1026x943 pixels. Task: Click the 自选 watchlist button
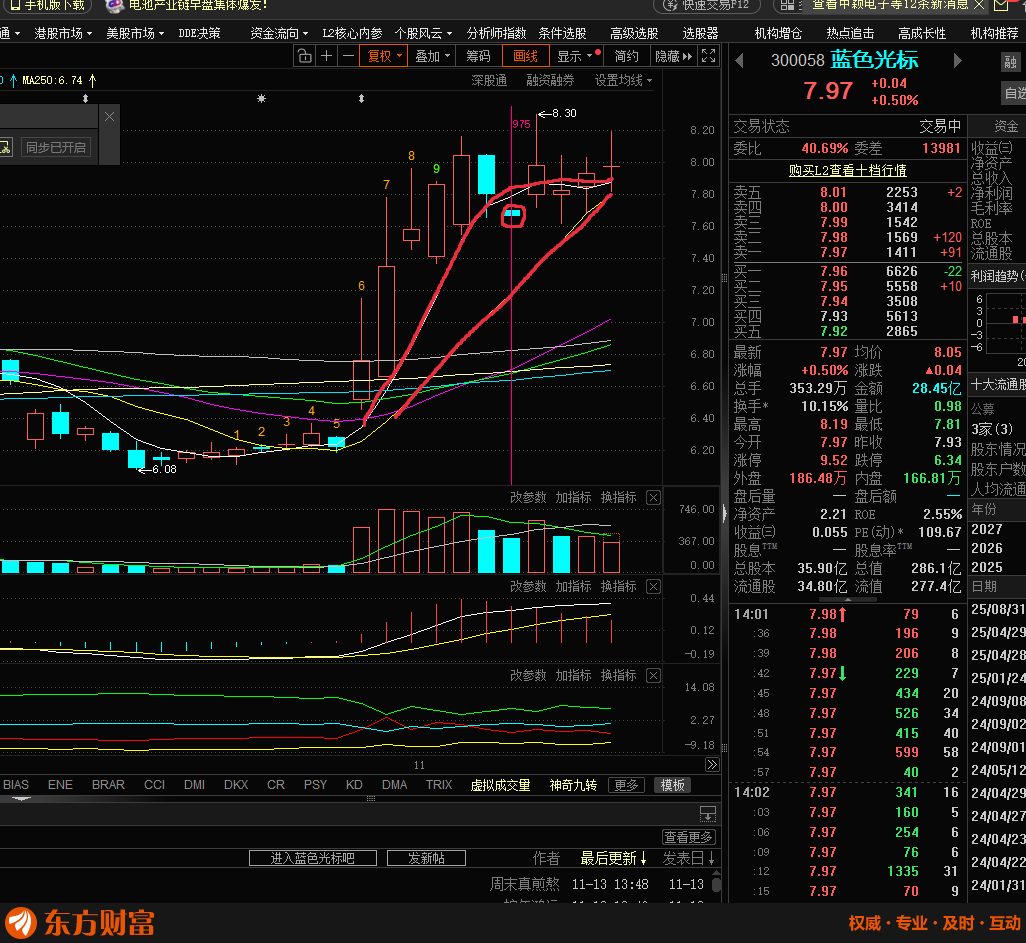[x=1015, y=94]
